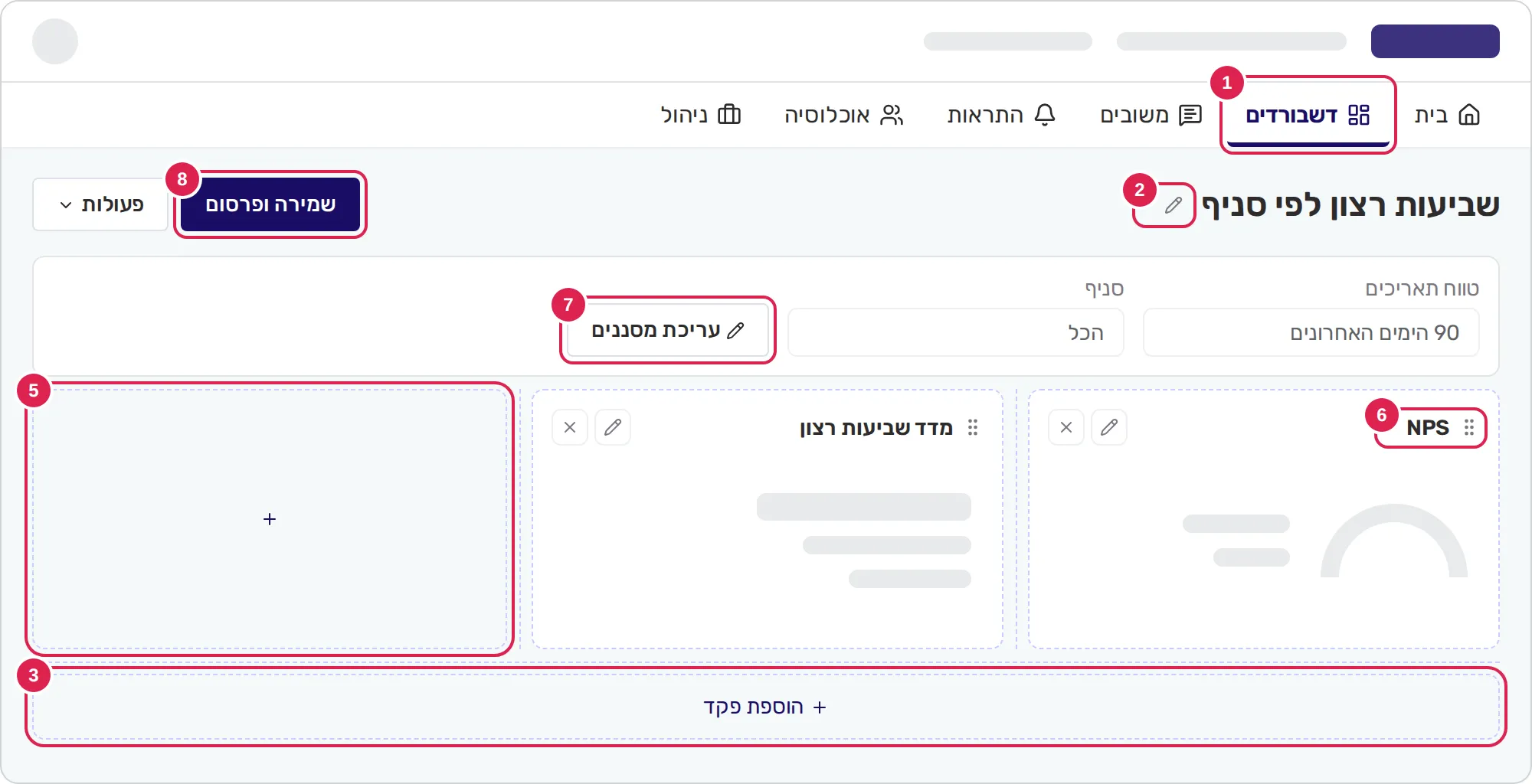
Task: Open the אוכלוסיה tab
Action: point(844,115)
